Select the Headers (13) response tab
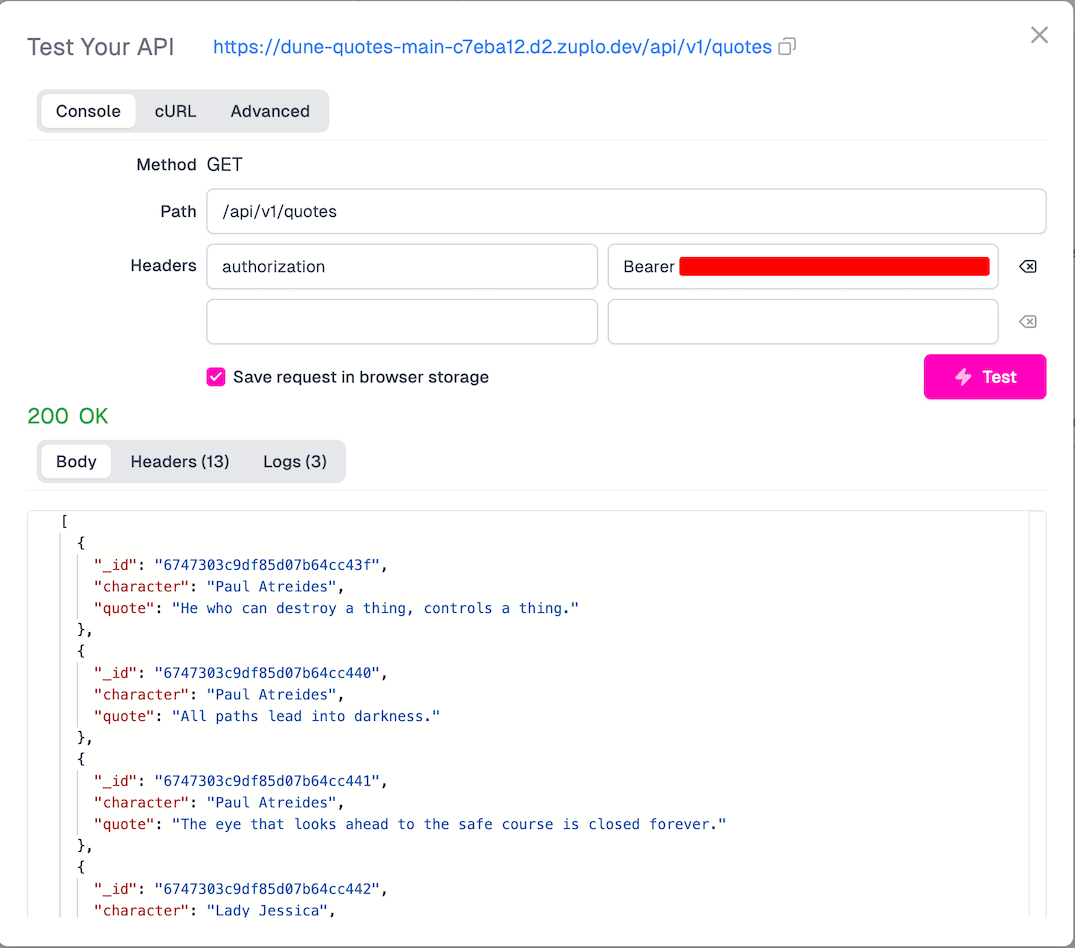This screenshot has height=948, width=1075. point(180,461)
